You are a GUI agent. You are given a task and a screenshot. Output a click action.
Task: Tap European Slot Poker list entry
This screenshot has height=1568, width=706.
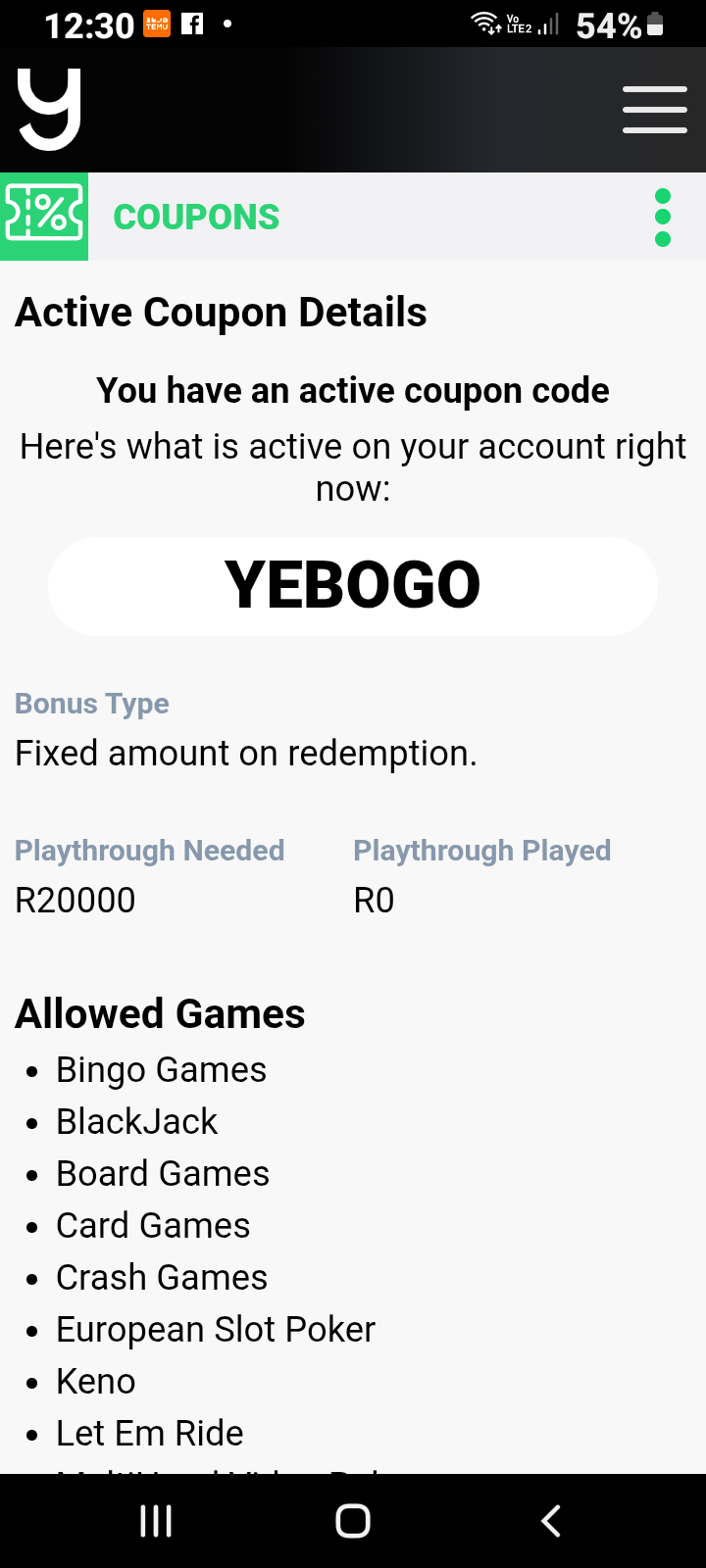pos(216,1330)
